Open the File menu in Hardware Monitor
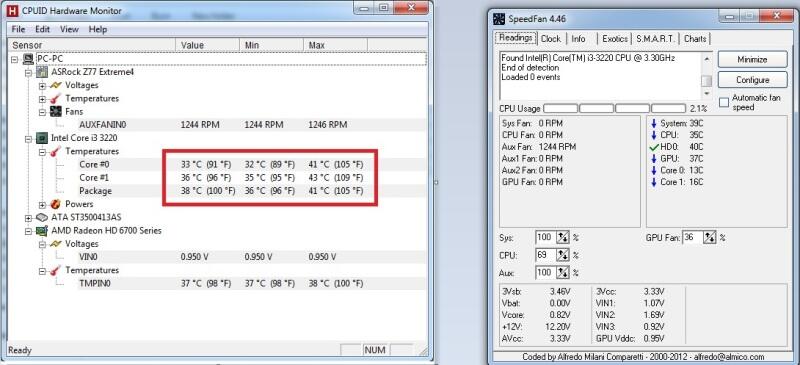 (18, 29)
